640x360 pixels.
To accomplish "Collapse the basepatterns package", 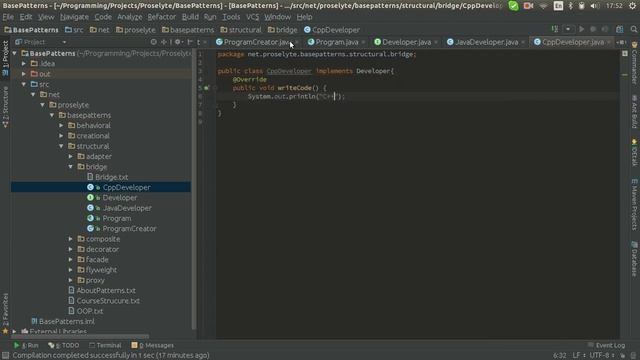I will (x=52, y=115).
